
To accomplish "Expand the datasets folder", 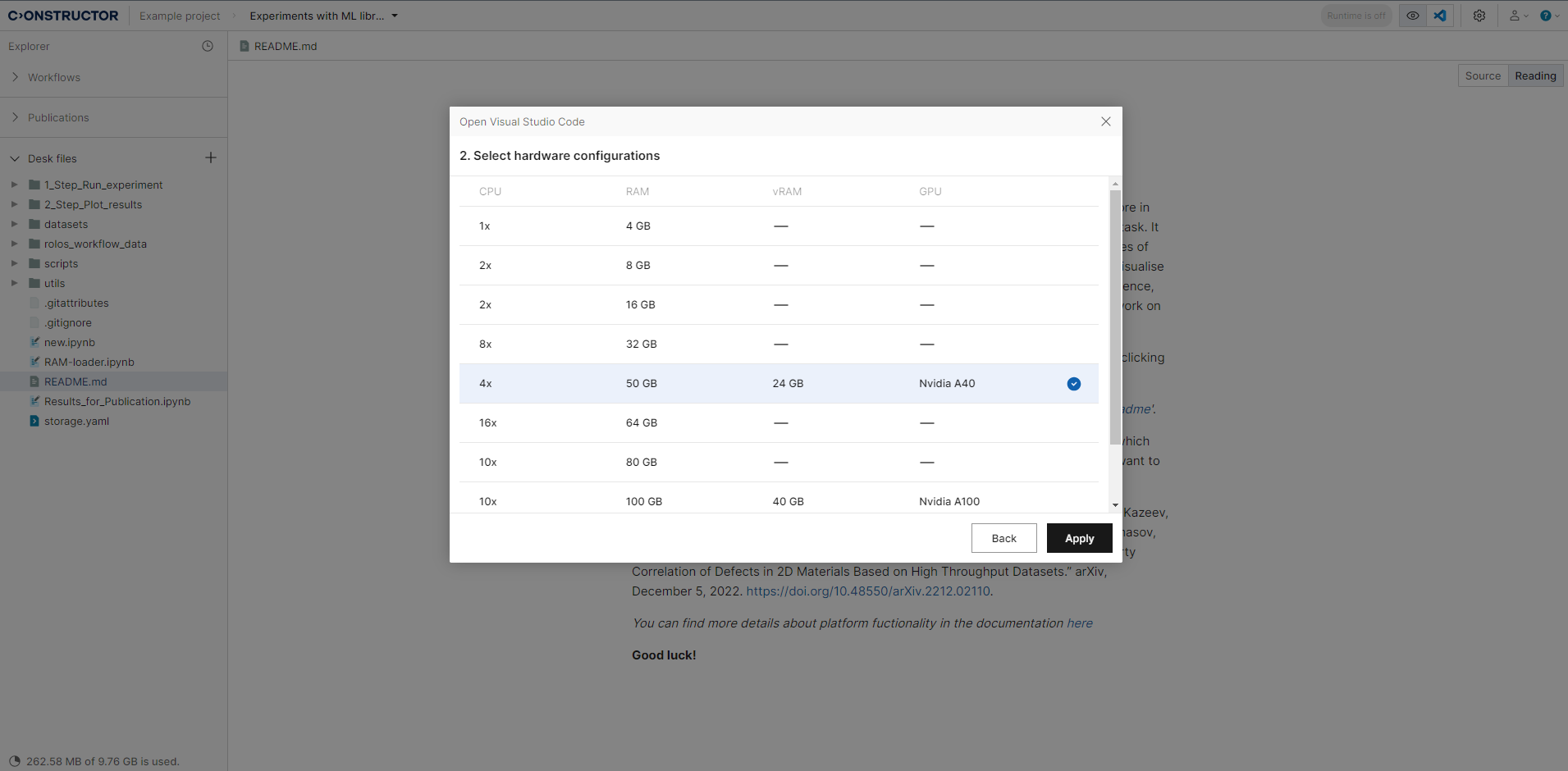I will tap(14, 224).
